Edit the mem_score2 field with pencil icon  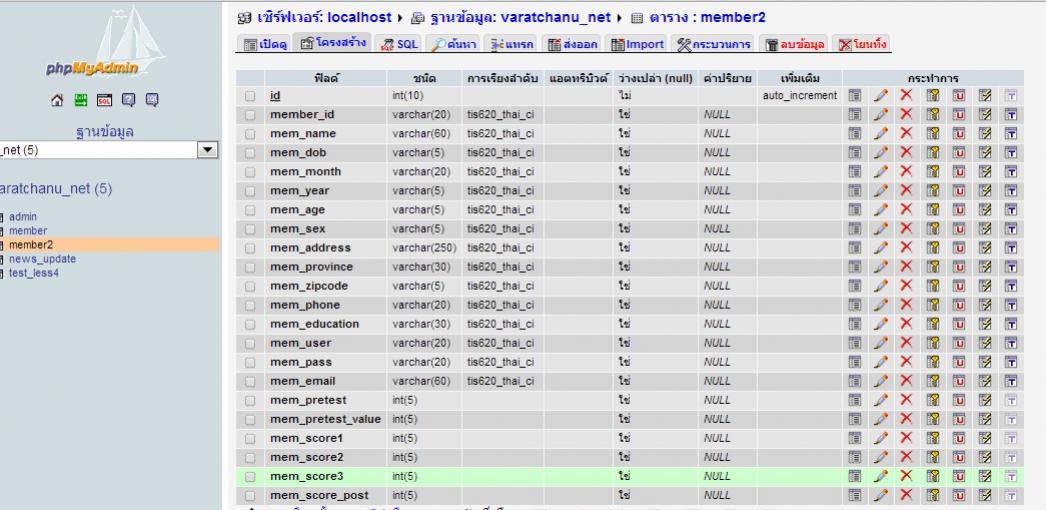pos(881,457)
